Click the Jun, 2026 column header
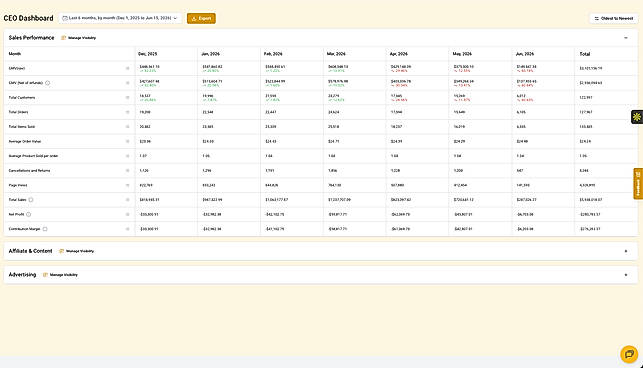This screenshot has height=368, width=643. (525, 54)
